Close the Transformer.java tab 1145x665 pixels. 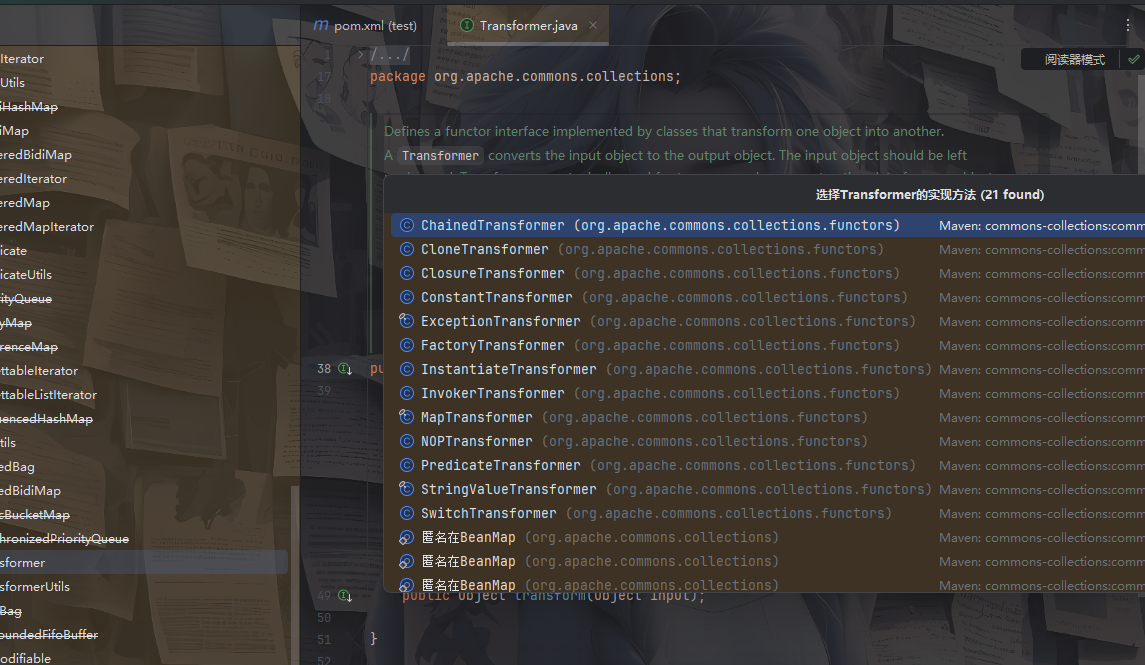[593, 25]
